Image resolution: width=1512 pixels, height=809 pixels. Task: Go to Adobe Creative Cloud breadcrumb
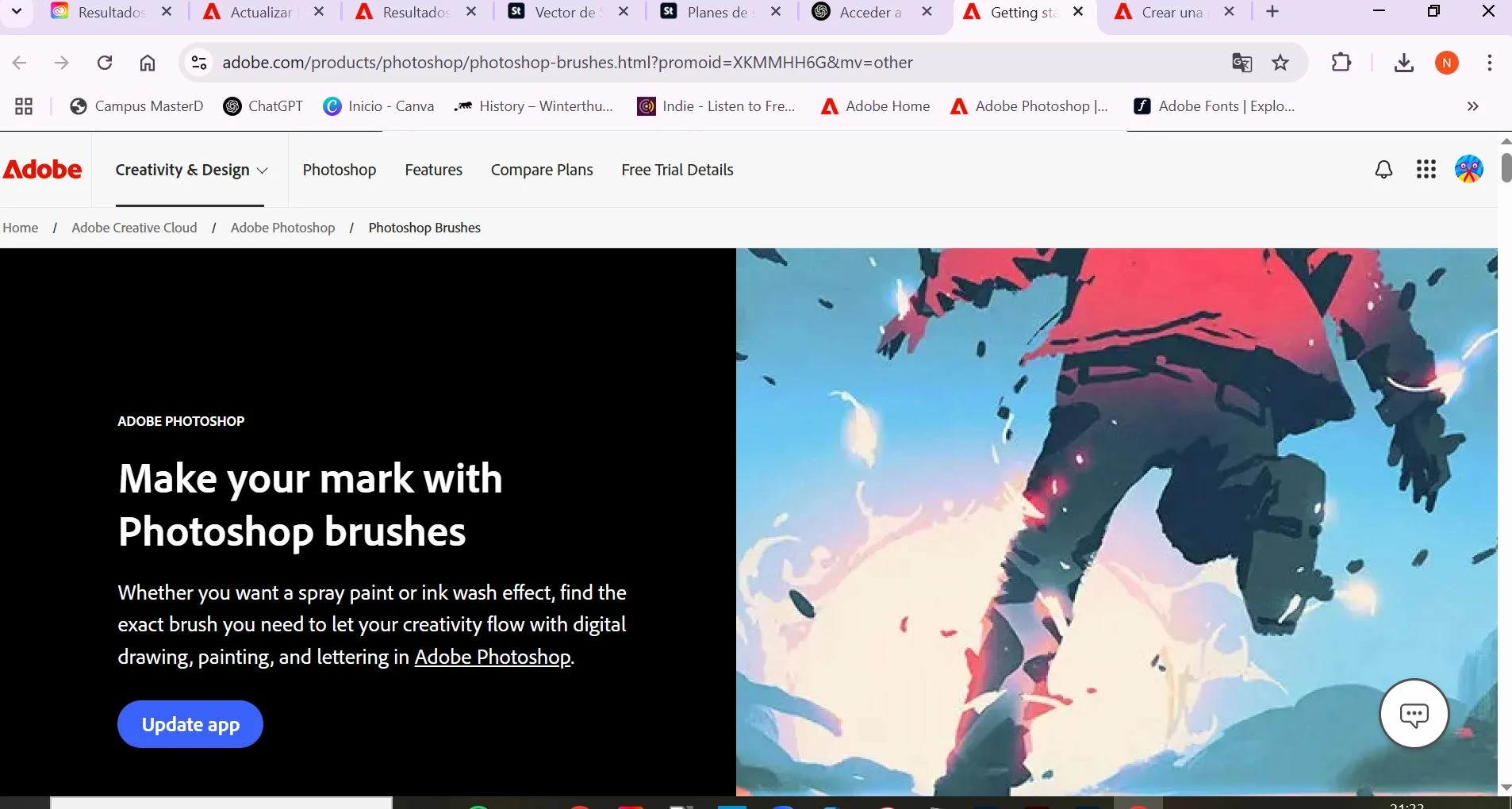coord(134,228)
